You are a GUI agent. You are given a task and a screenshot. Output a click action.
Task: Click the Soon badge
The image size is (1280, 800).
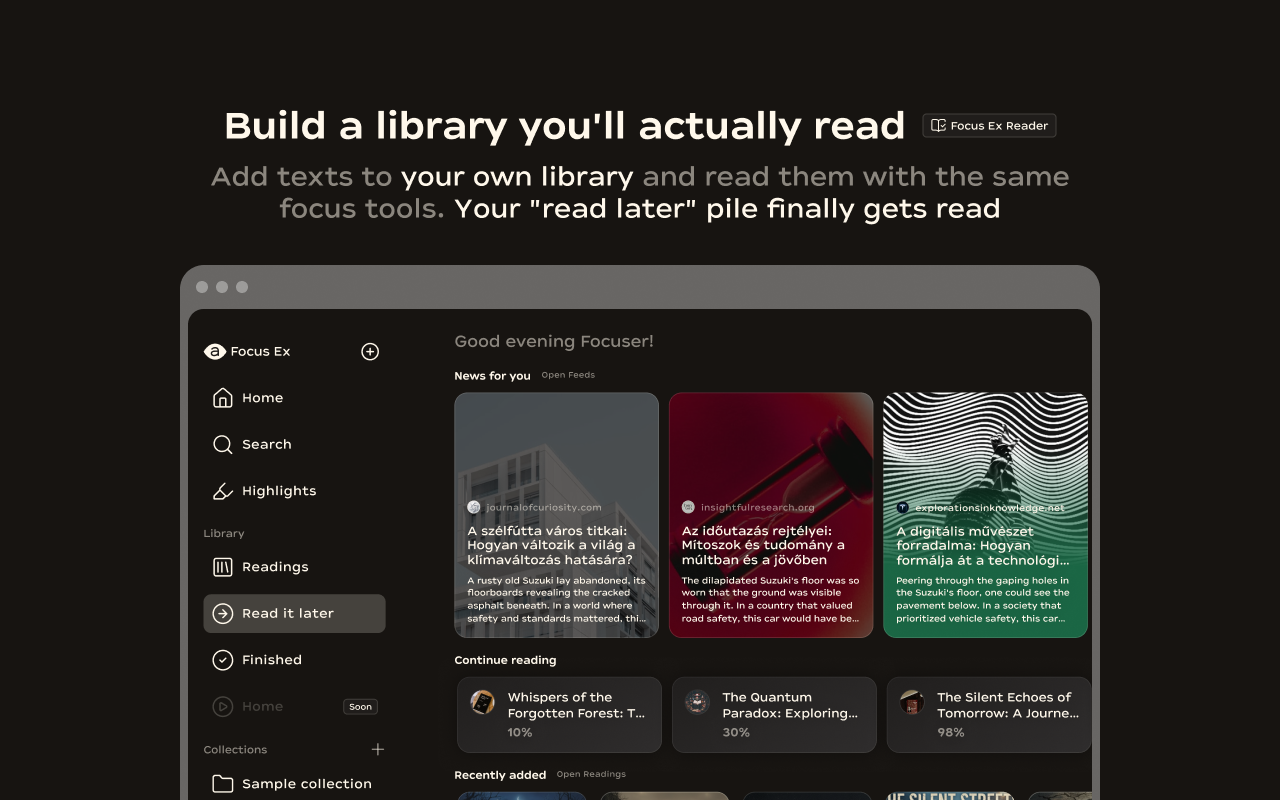pyautogui.click(x=361, y=706)
